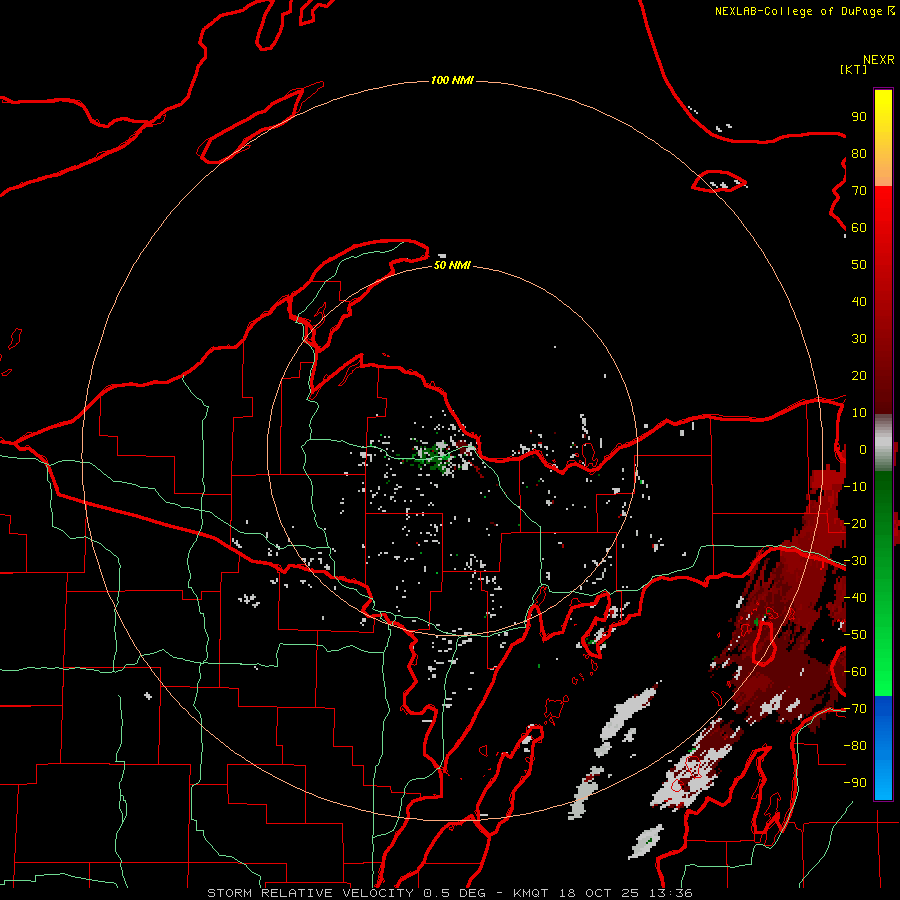The height and width of the screenshot is (900, 900).
Task: Click the 10 value on the velocity scale
Action: click(x=859, y=413)
